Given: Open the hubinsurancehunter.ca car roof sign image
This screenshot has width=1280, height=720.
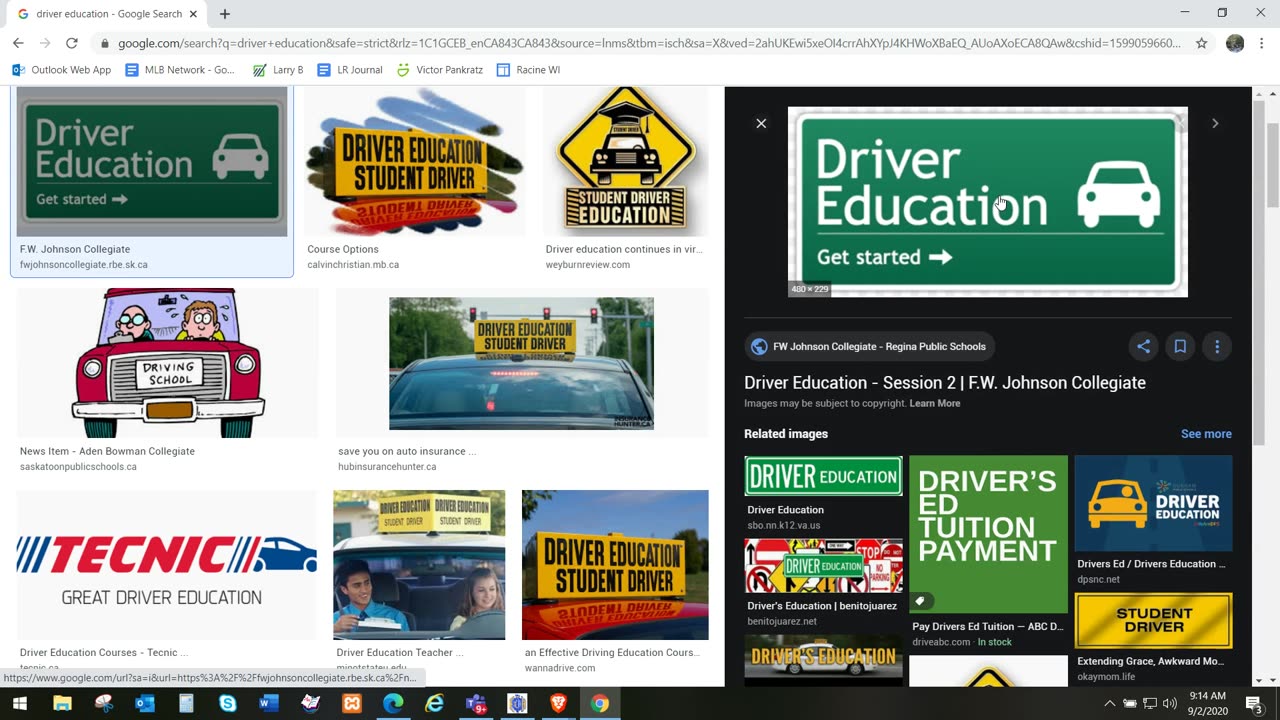Looking at the screenshot, I should 522,362.
